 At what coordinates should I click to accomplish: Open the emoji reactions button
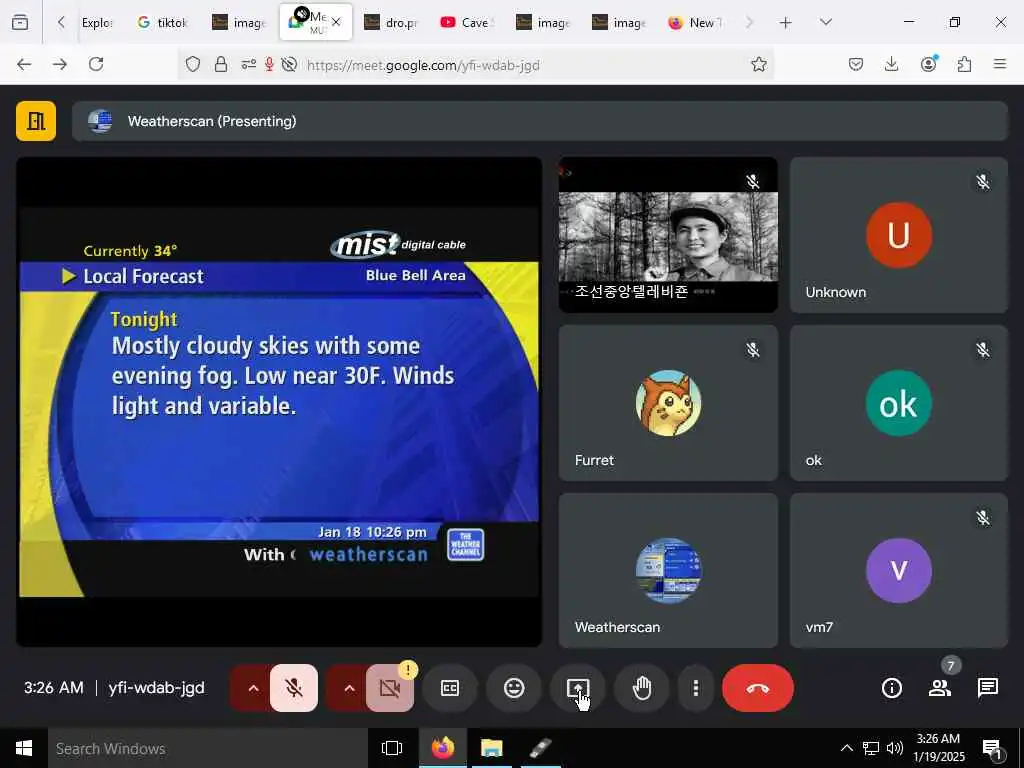514,688
